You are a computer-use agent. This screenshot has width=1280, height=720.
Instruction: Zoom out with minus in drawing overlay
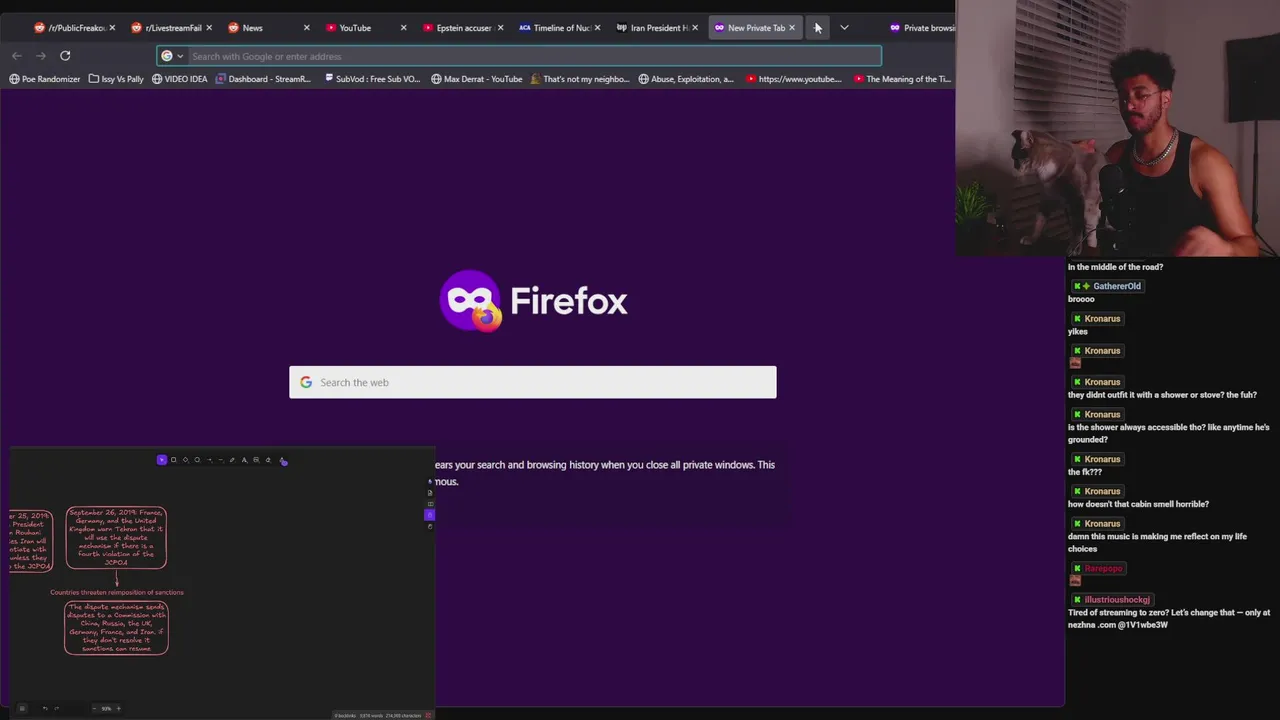point(94,708)
